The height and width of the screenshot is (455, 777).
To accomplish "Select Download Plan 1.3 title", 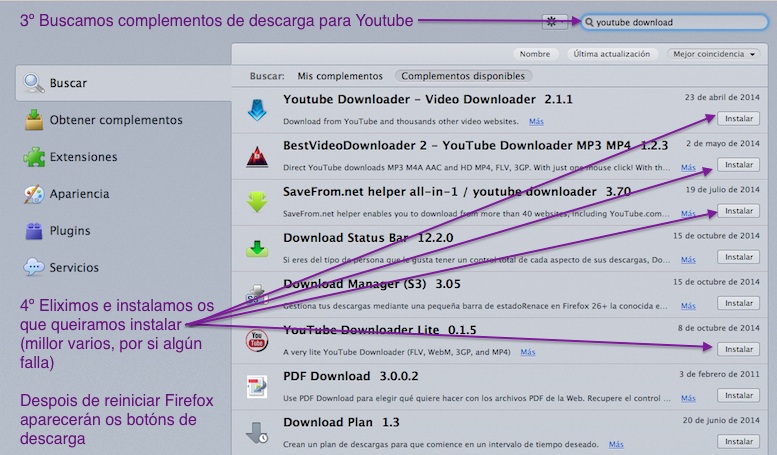I will point(341,422).
